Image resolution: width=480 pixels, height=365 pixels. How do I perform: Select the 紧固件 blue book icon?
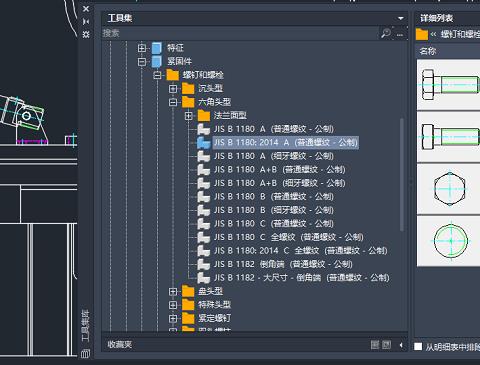(157, 61)
